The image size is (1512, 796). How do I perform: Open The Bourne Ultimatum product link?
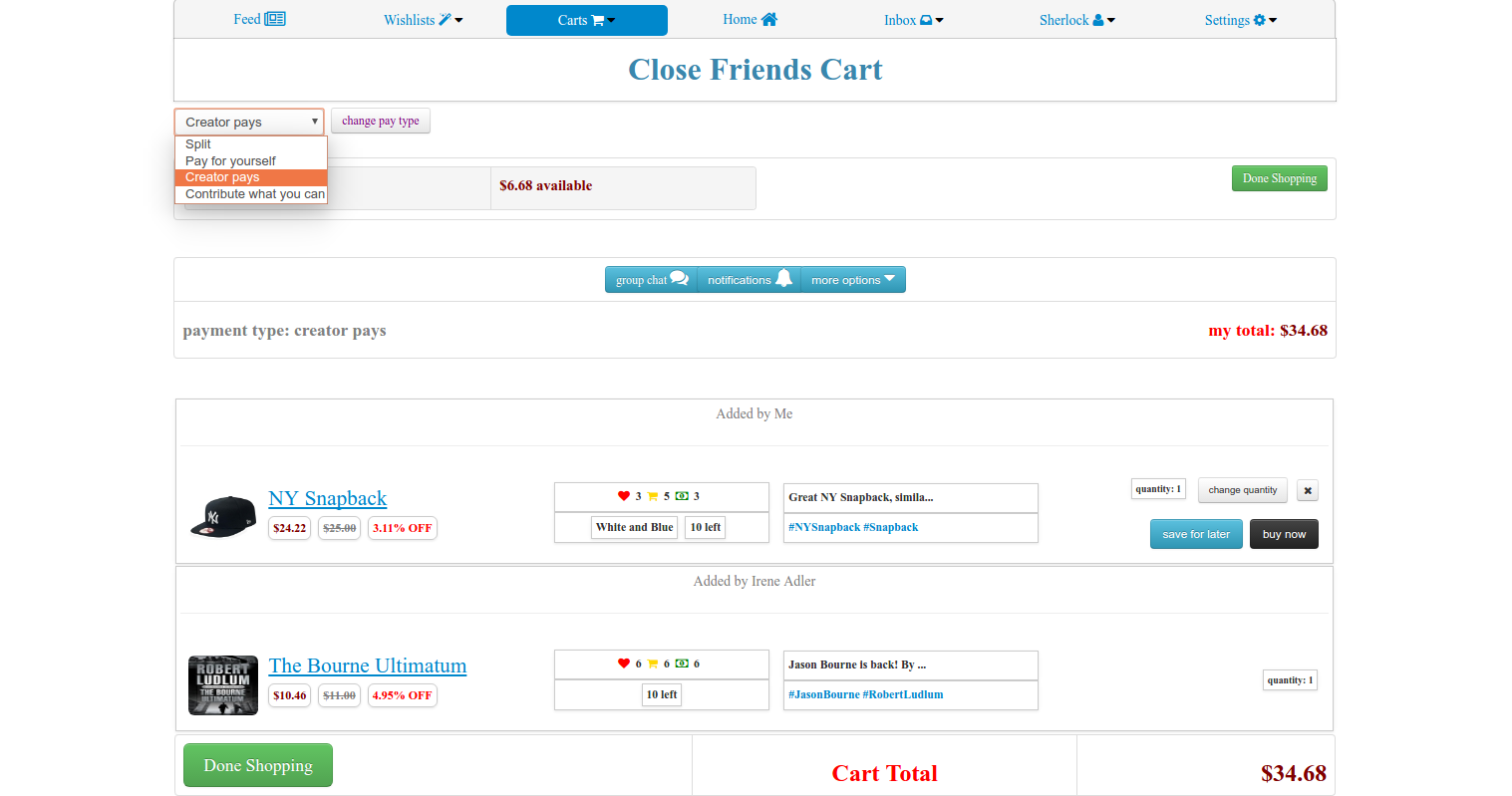[x=367, y=665]
